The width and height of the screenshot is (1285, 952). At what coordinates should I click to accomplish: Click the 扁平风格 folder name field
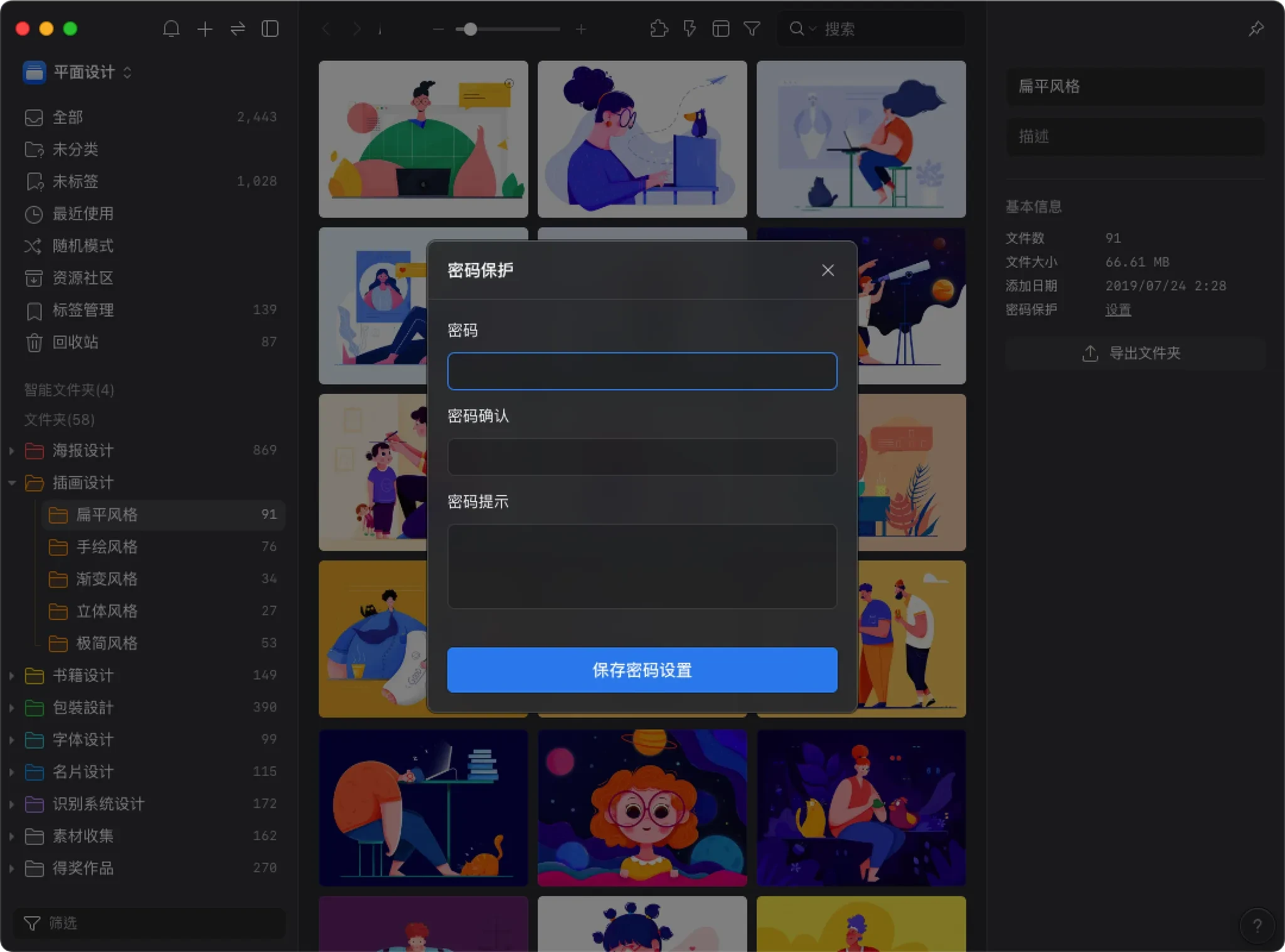coord(1135,86)
